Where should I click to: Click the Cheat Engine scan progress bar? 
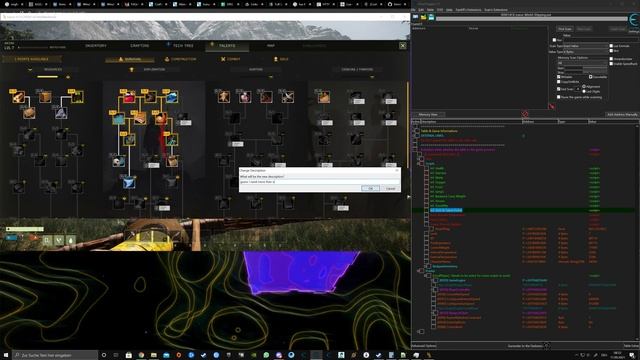tap(531, 18)
